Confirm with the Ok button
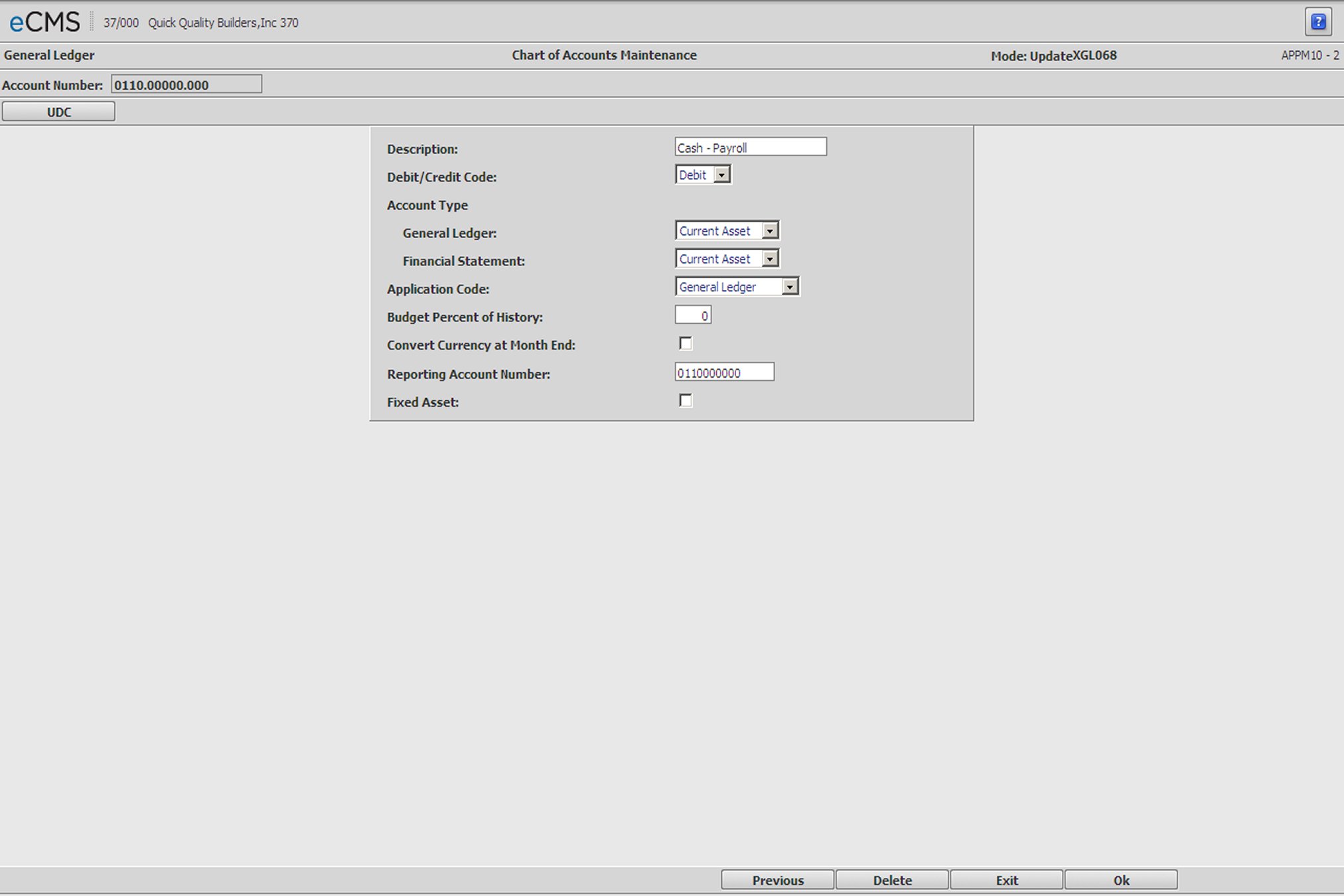The image size is (1344, 896). pos(1121,880)
